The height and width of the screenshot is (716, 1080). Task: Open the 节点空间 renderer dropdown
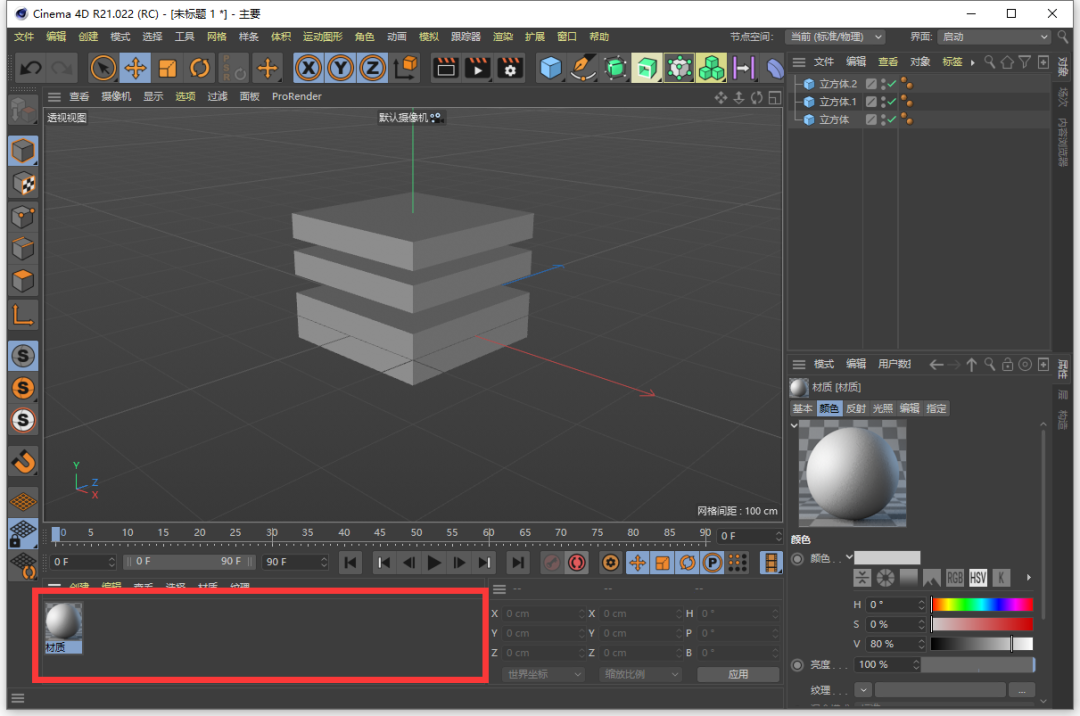(x=835, y=37)
